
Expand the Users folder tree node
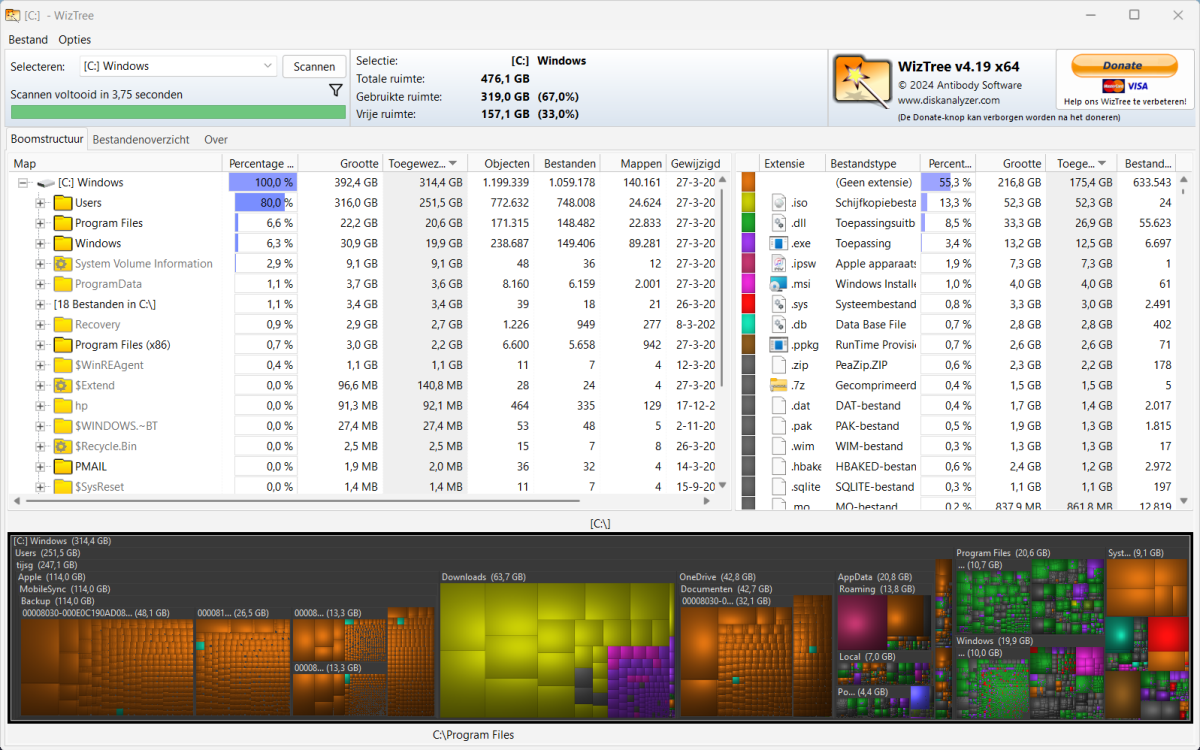(41, 203)
